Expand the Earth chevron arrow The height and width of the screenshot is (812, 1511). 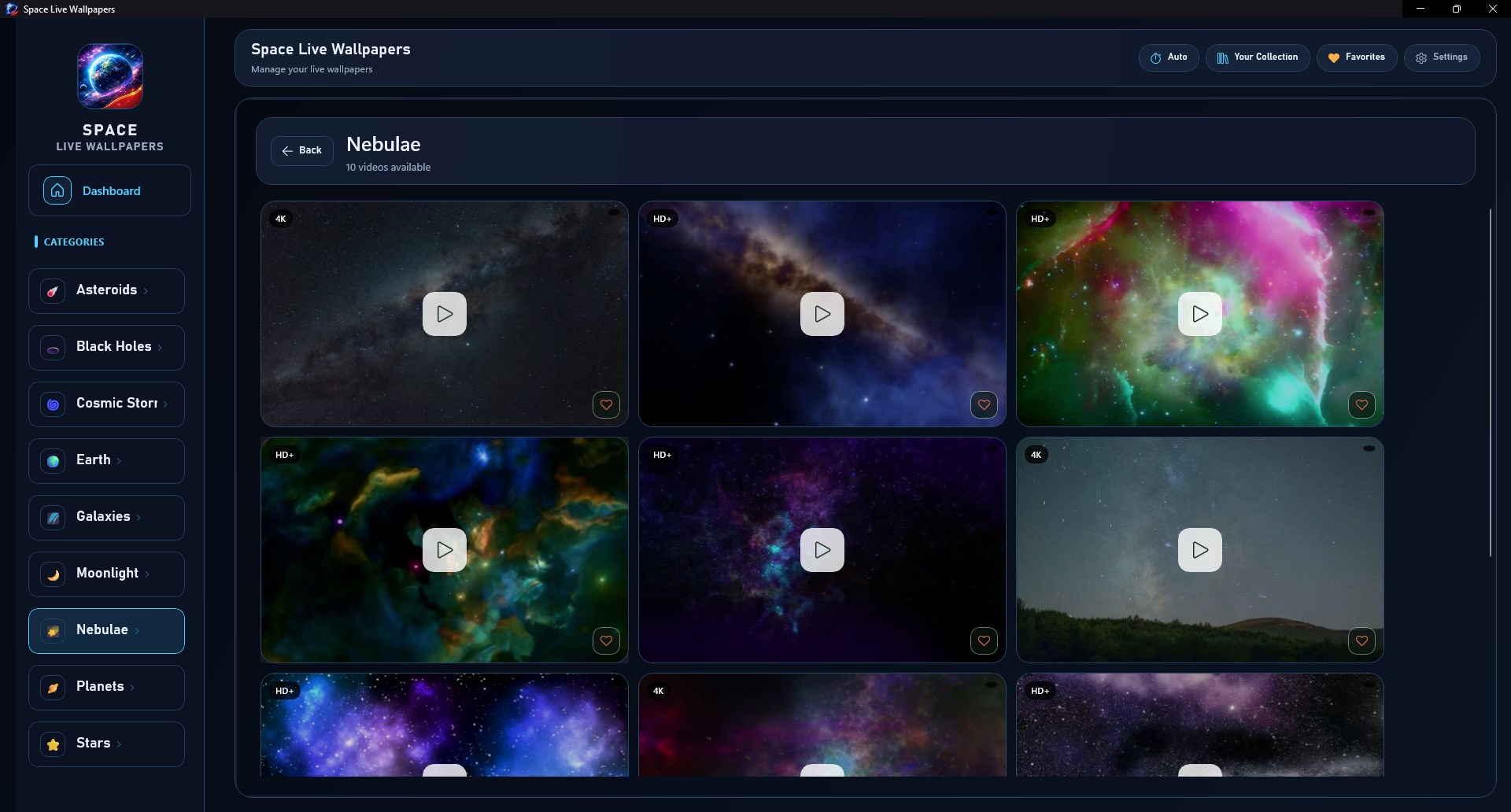119,461
